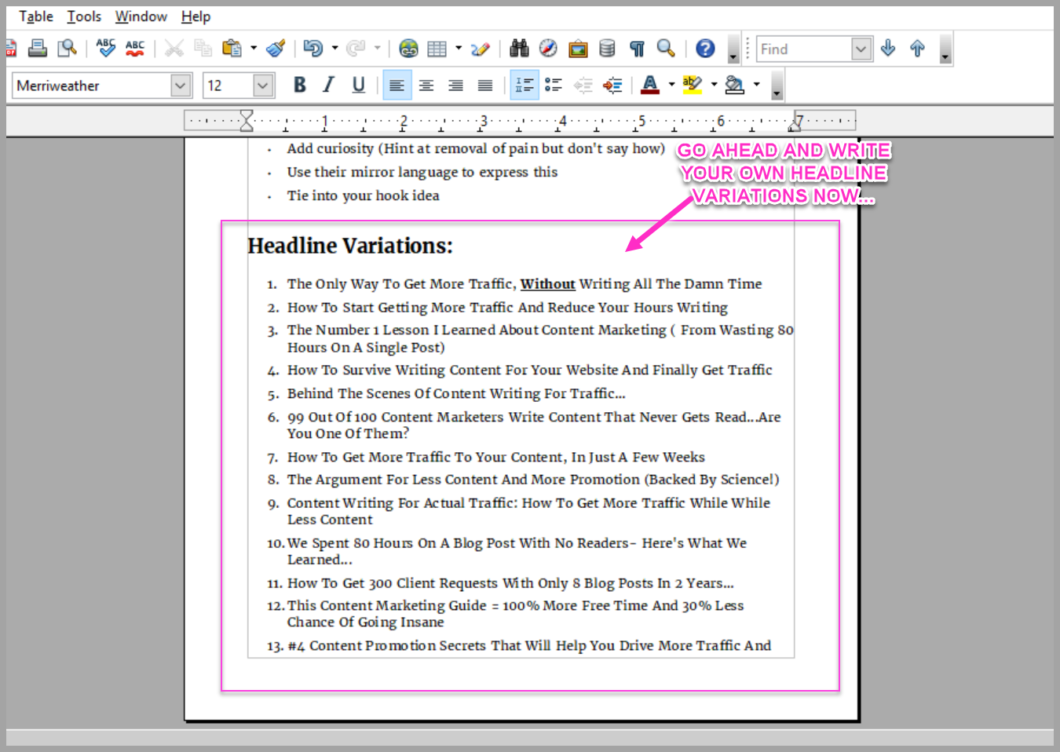The image size is (1060, 752).
Task: Expand the Undo history dropdown arrow
Action: (335, 48)
